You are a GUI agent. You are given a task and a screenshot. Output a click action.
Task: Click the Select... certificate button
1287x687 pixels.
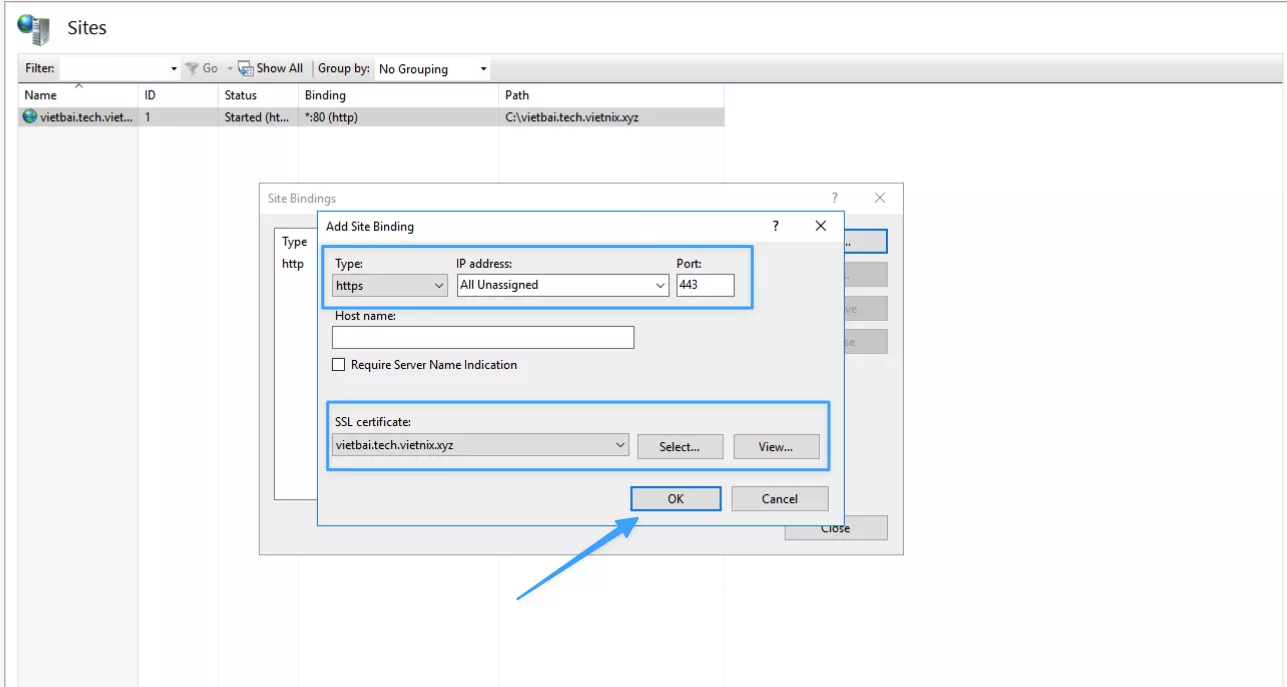(x=679, y=447)
